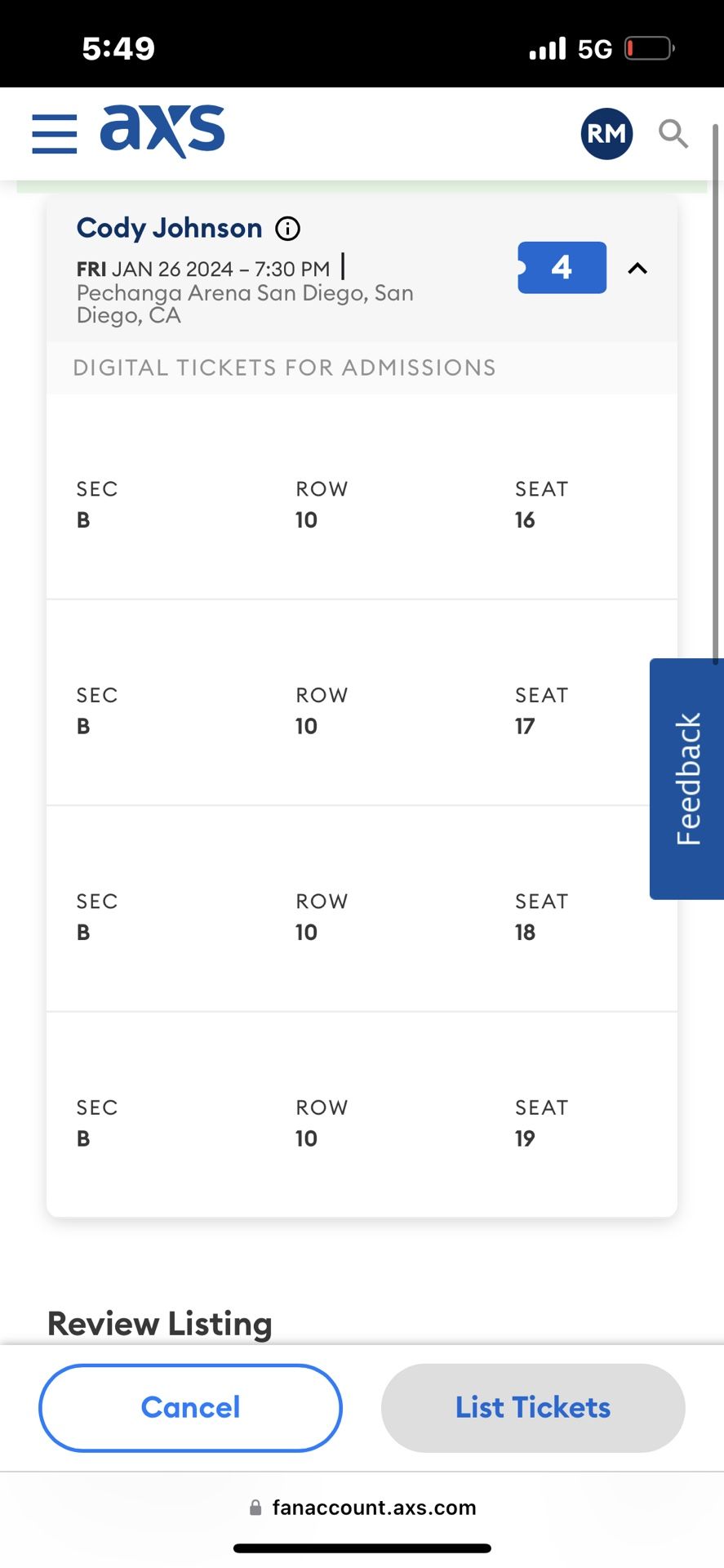
Task: Click the page scrollbar on the right
Action: [716, 392]
